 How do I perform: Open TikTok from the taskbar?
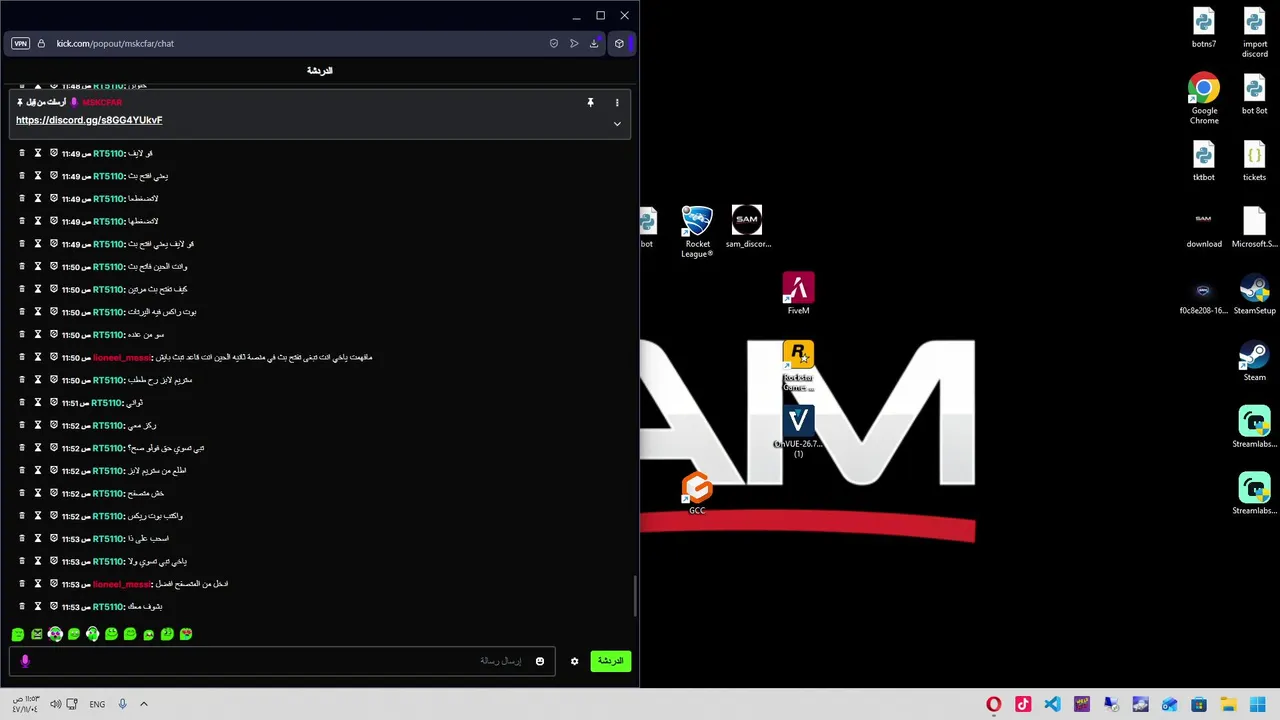1023,705
